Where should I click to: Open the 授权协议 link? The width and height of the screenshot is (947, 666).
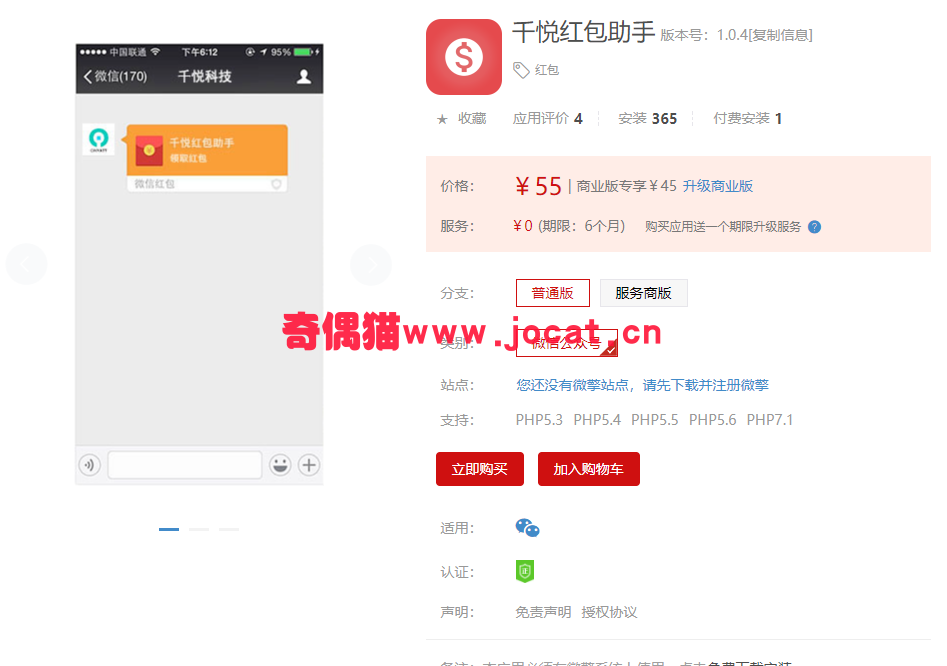pos(609,612)
